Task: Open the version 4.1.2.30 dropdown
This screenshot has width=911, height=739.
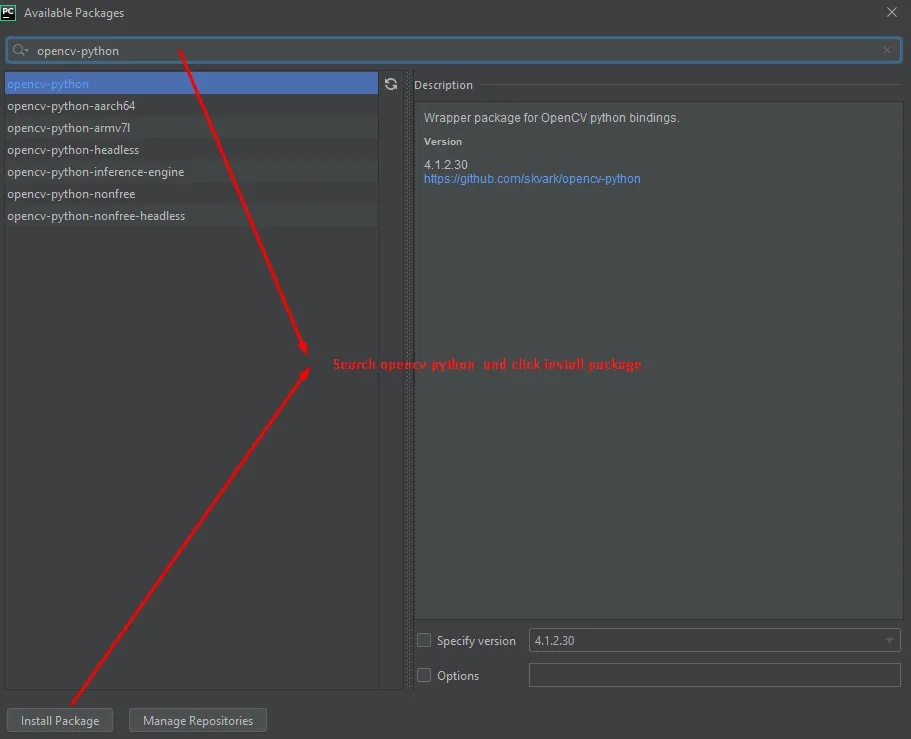Action: (x=715, y=640)
